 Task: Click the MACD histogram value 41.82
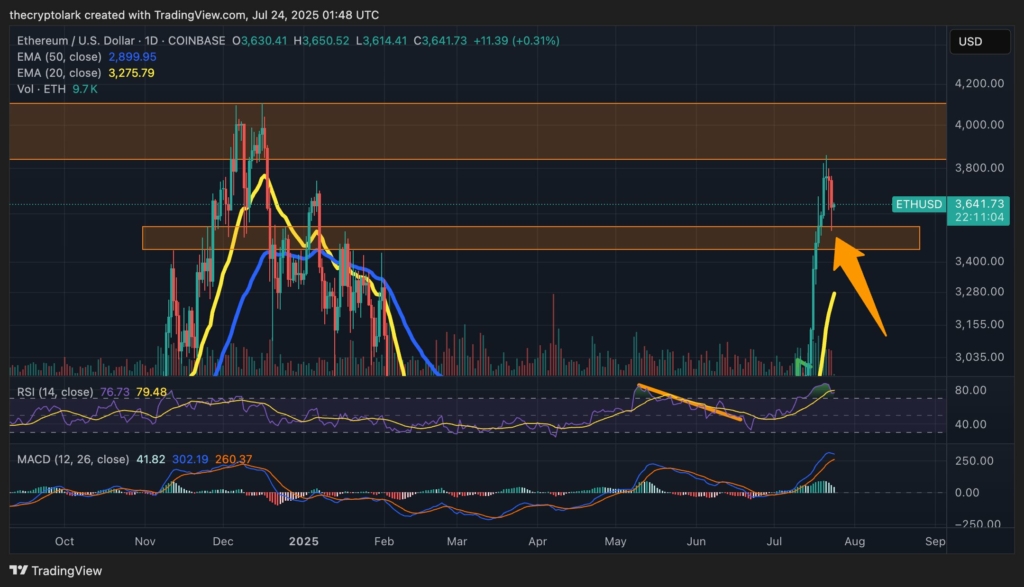click(150, 460)
